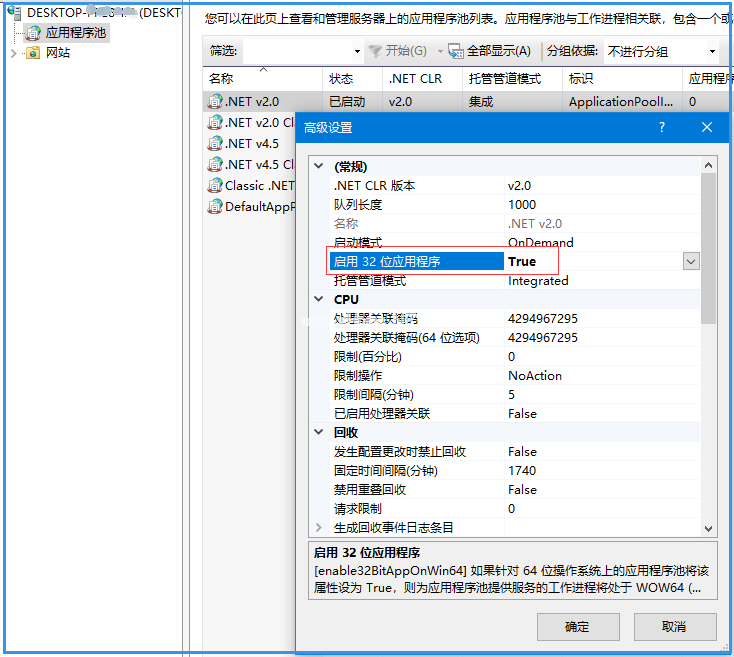Click the property grid vertical scrollbar
734x657 pixels.
click(709, 250)
